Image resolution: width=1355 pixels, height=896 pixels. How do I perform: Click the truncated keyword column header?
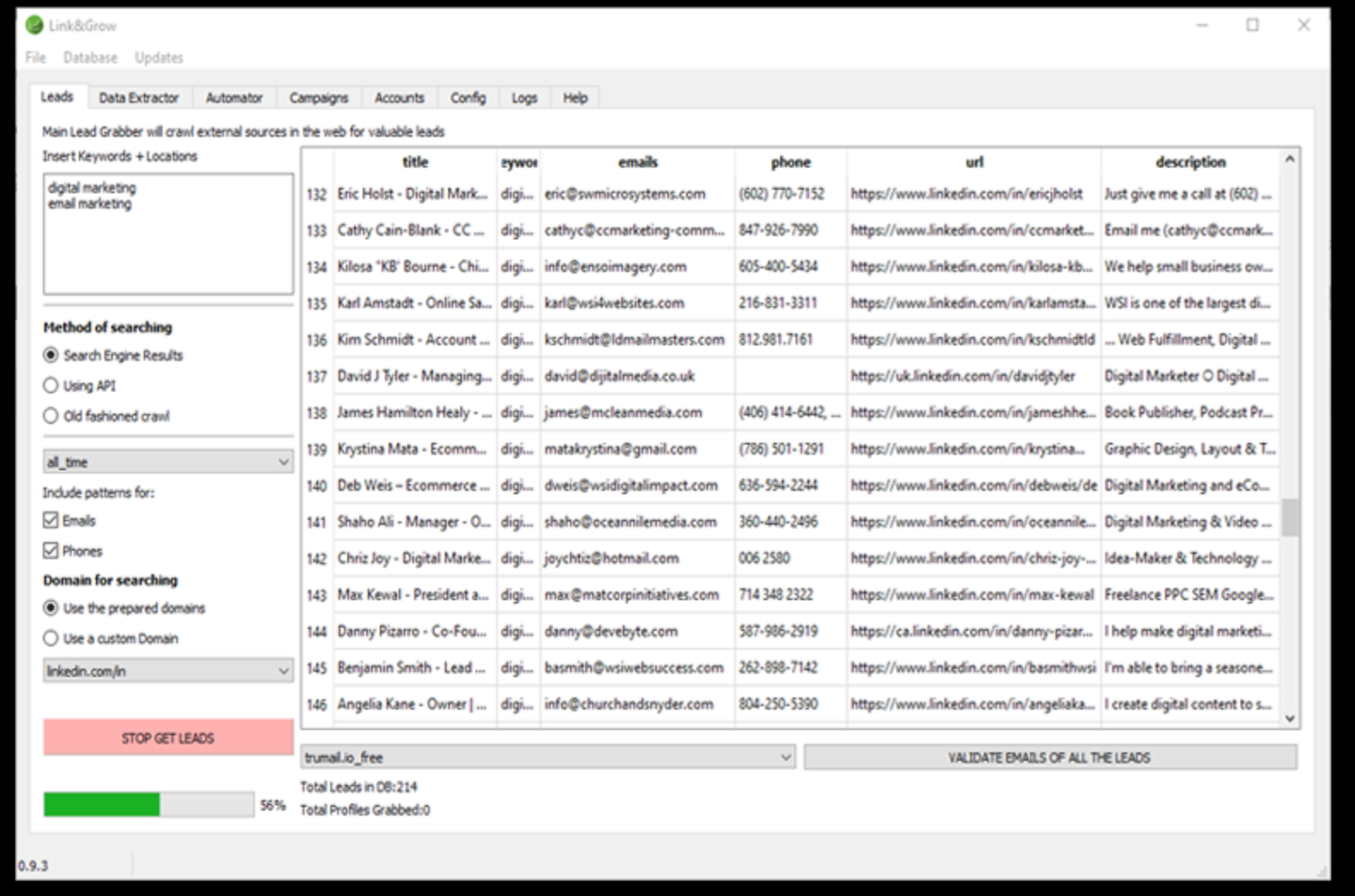click(518, 162)
